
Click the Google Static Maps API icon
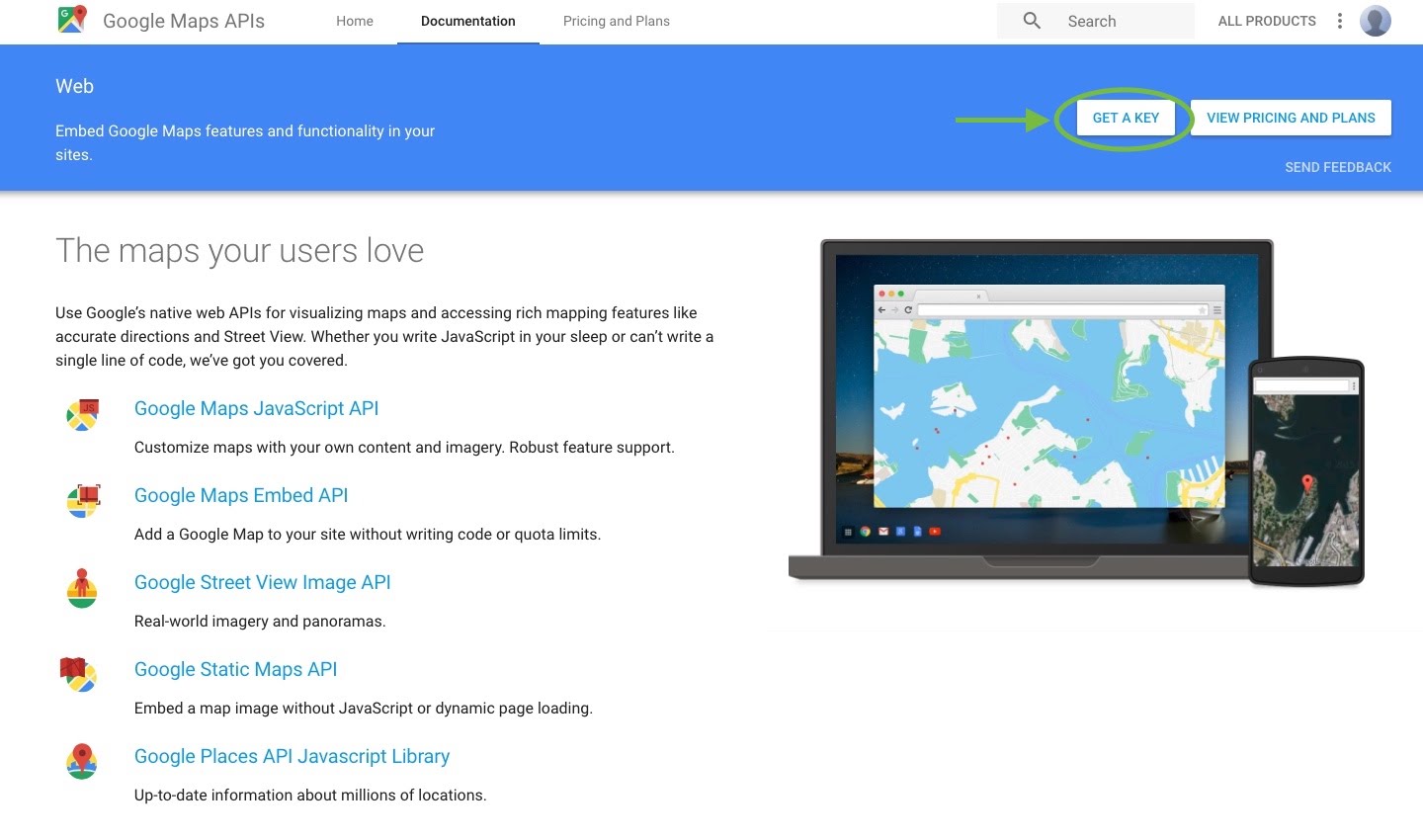[x=79, y=674]
